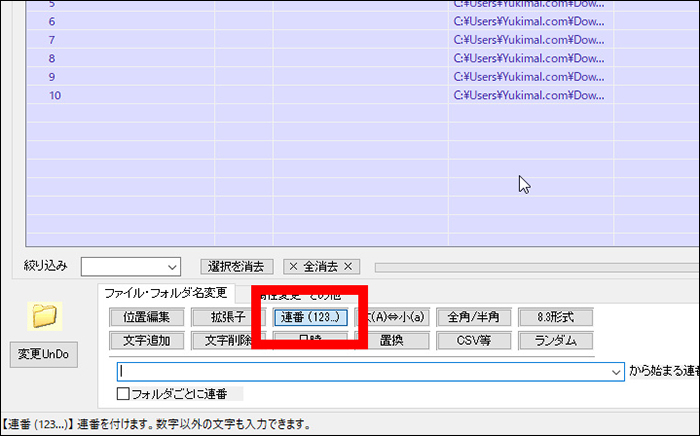Viewport: 700px width, 436px height.
Task: Click the 連番 (123..) button
Action: tap(310, 317)
